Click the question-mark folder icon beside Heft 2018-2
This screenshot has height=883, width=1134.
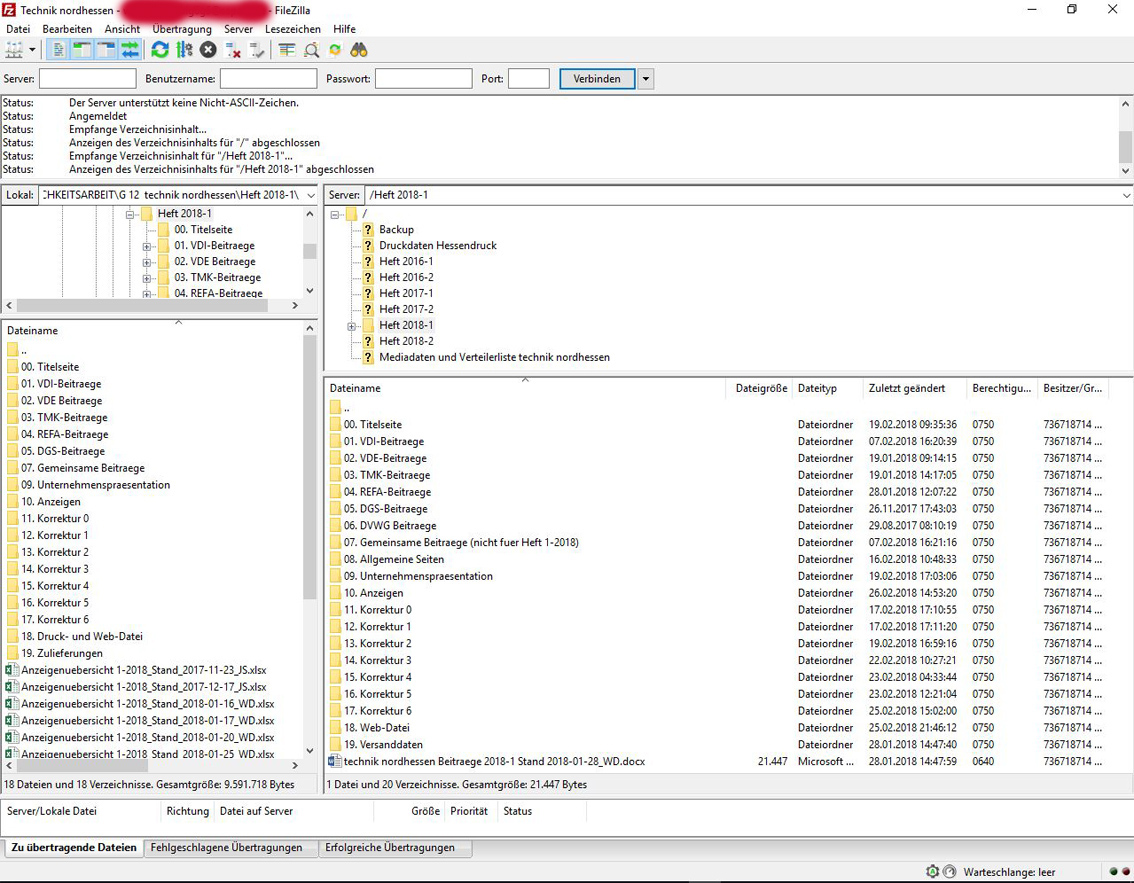tap(368, 341)
